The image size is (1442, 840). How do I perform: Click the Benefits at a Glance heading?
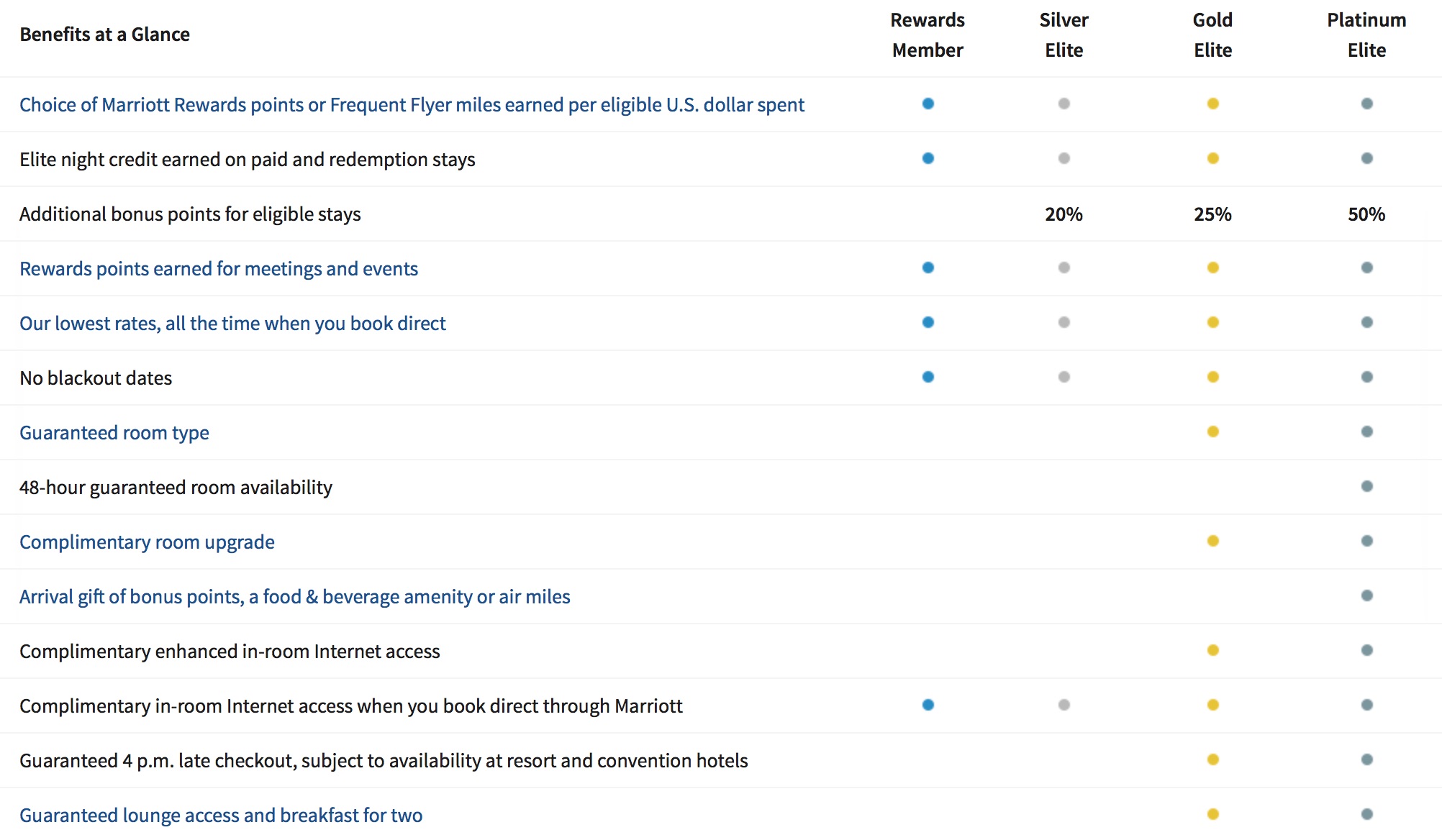(104, 35)
